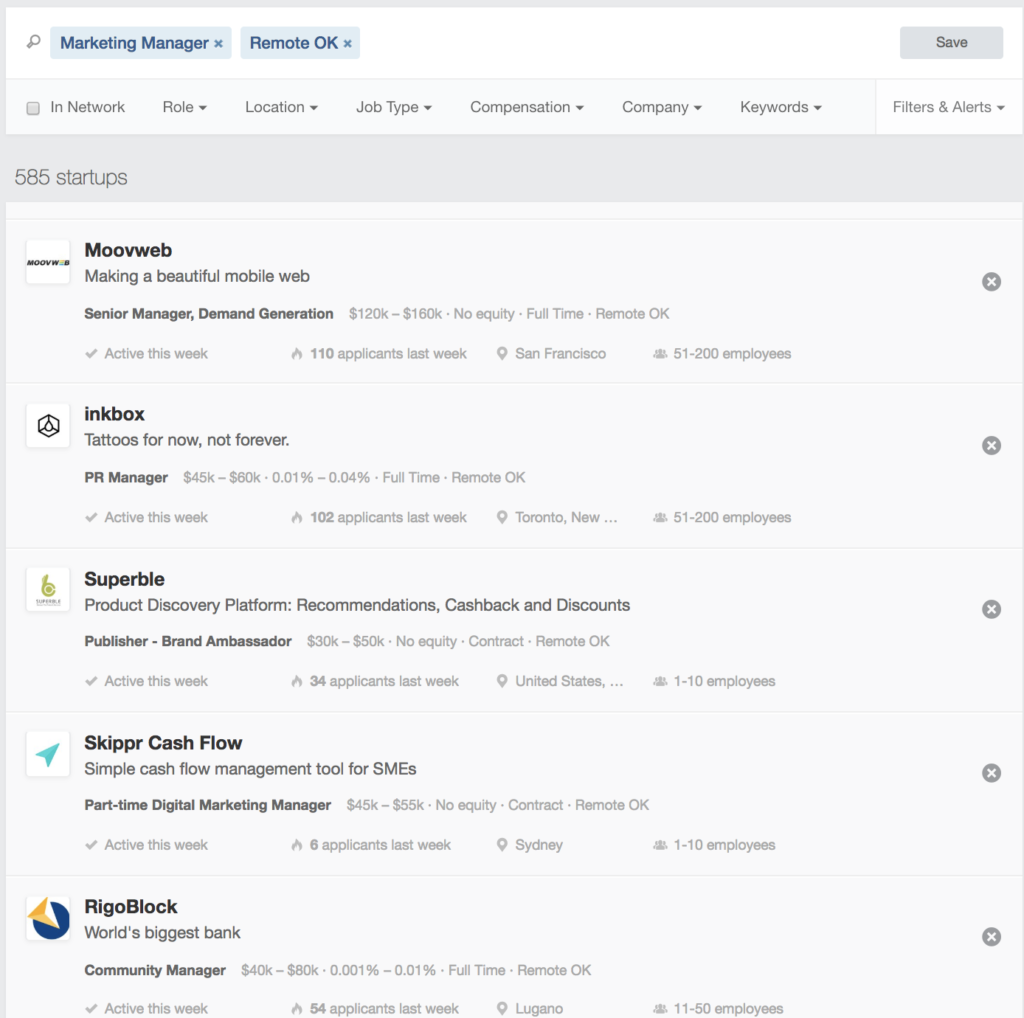
Task: Open the Location filter menu
Action: [281, 106]
